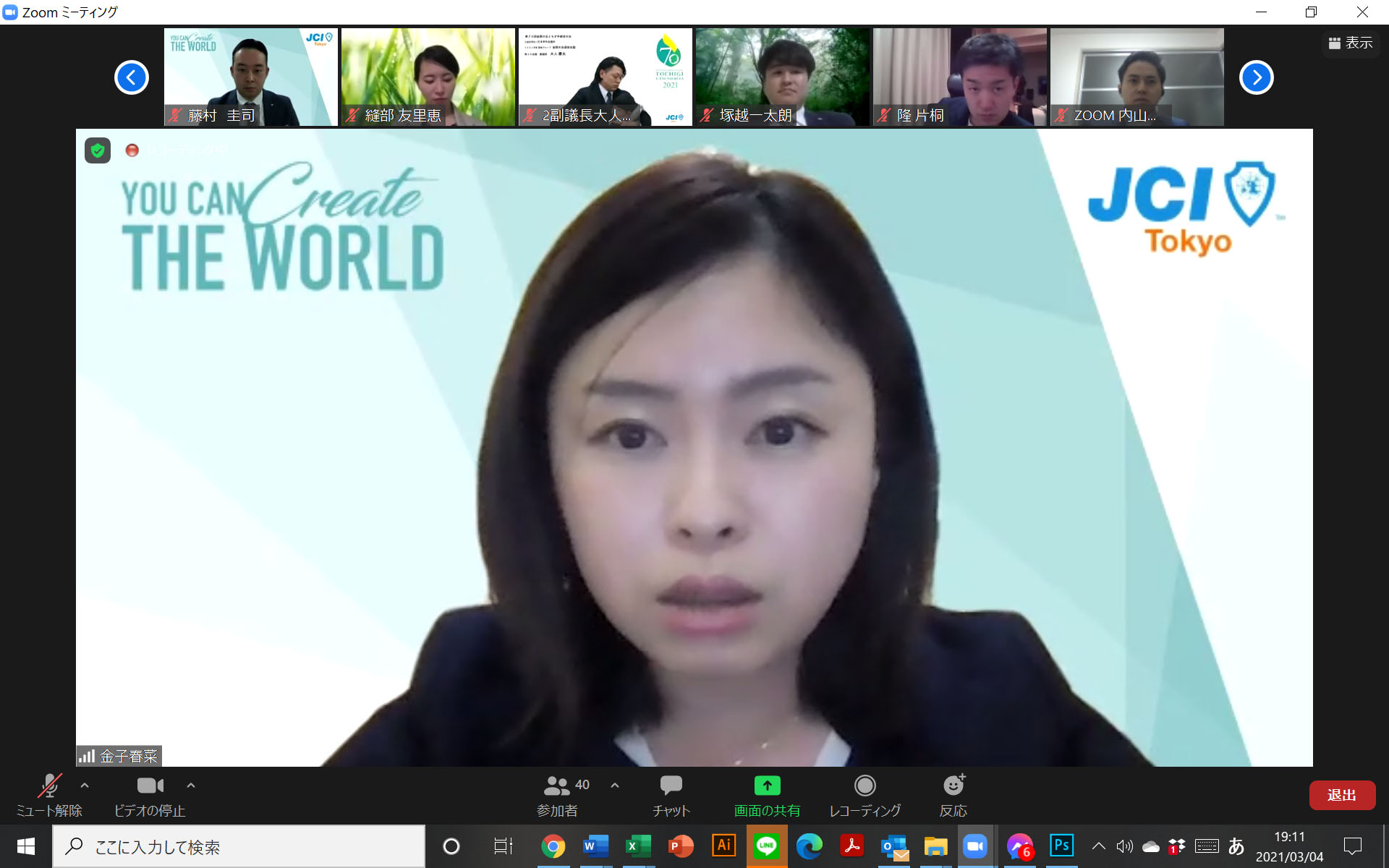Screen dimensions: 1389x868
Task: Click the green Share Screen icon
Action: coord(767,786)
